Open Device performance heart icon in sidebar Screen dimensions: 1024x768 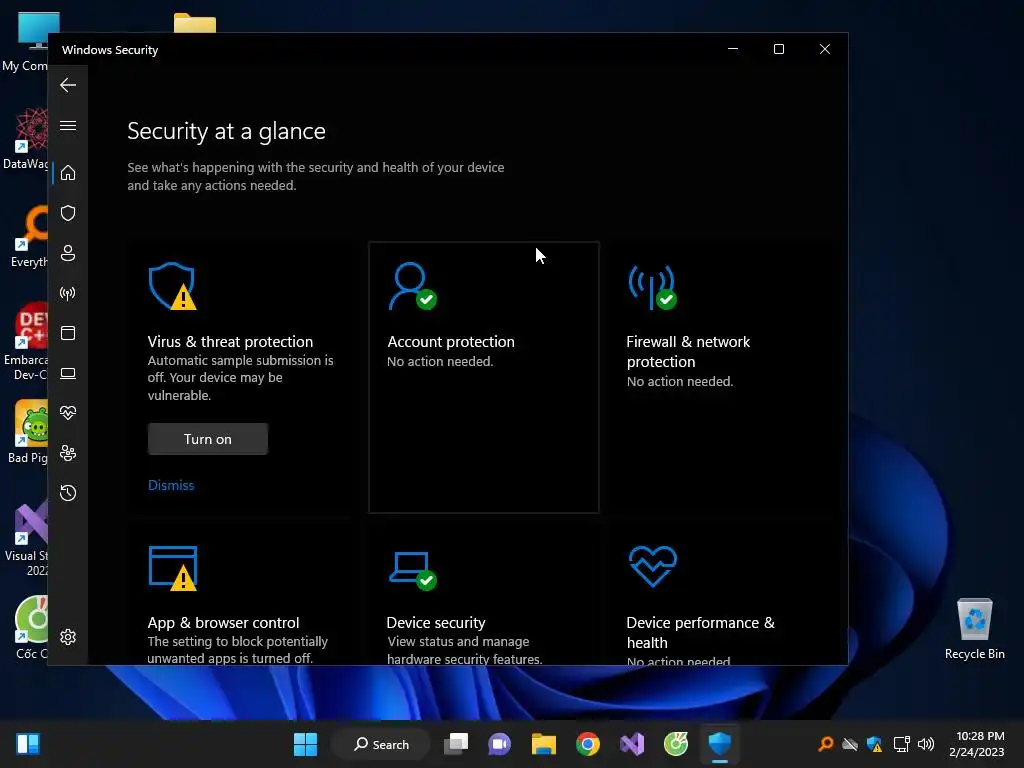point(68,413)
